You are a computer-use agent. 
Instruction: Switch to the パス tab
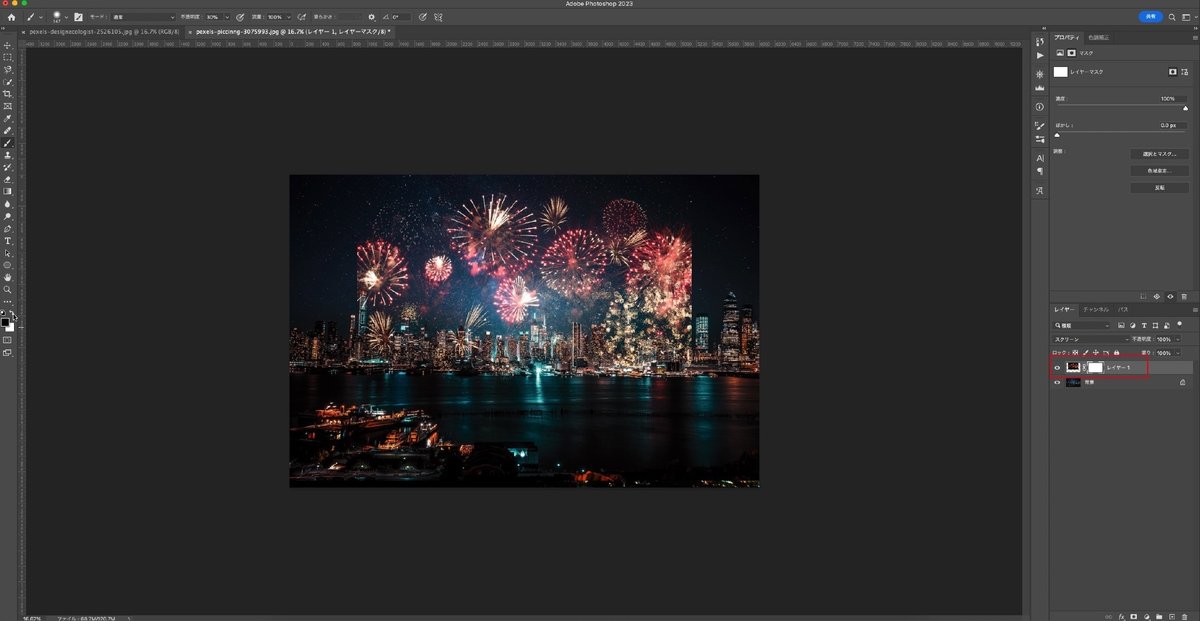[1123, 310]
